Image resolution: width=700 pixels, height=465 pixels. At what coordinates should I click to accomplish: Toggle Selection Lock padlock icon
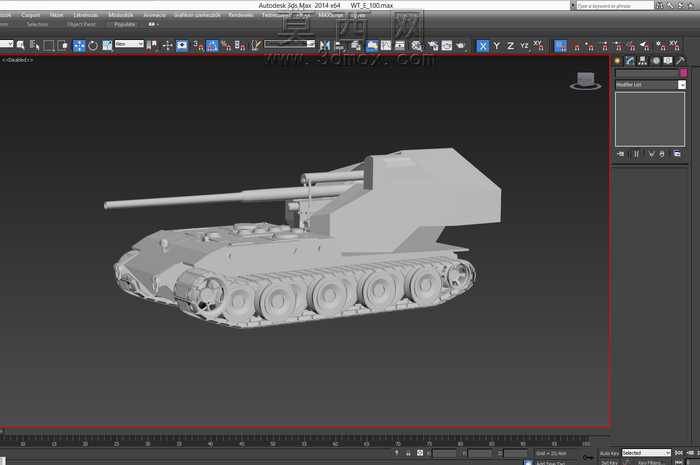408,453
